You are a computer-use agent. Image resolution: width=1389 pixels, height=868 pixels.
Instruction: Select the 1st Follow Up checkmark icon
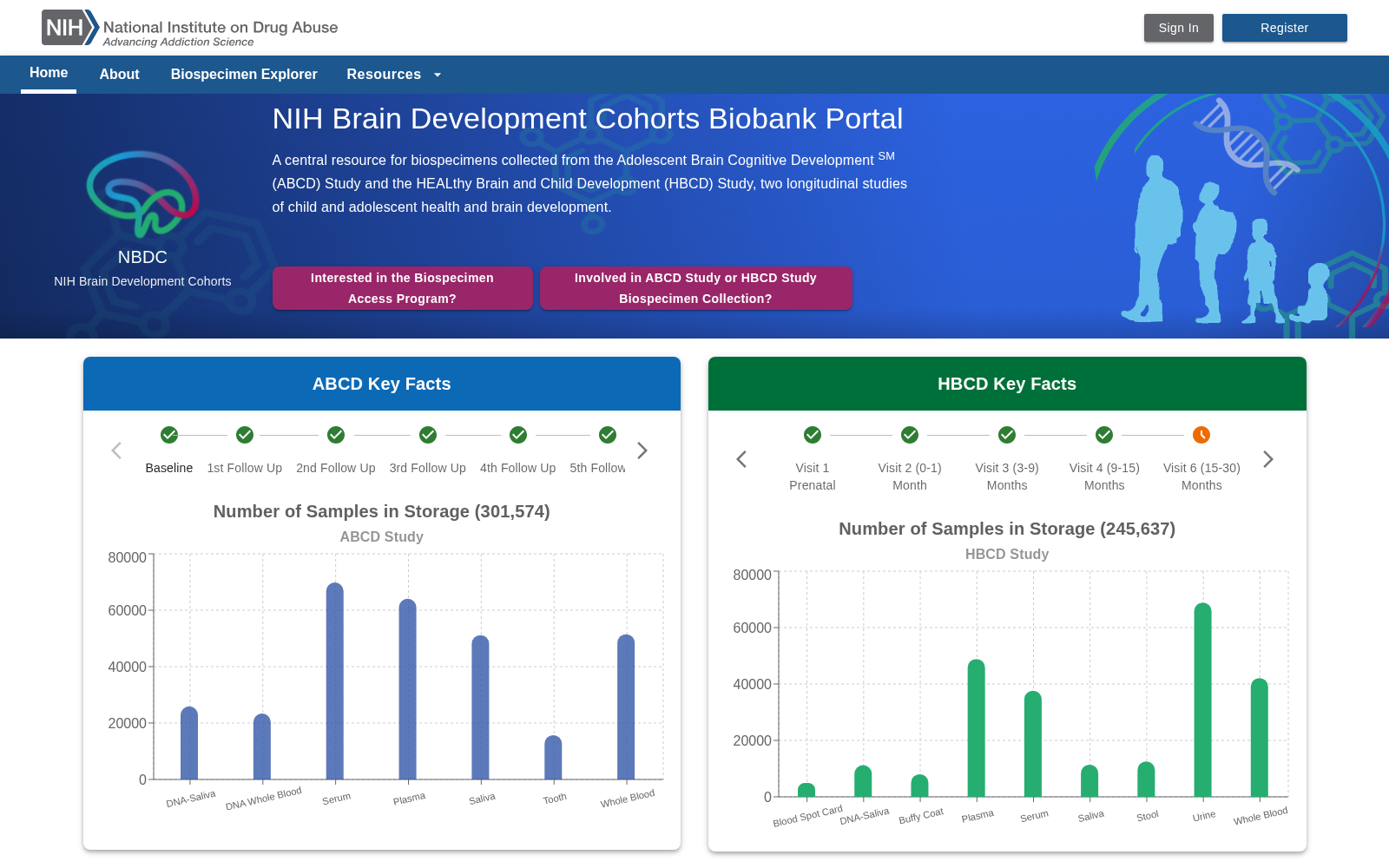click(245, 435)
